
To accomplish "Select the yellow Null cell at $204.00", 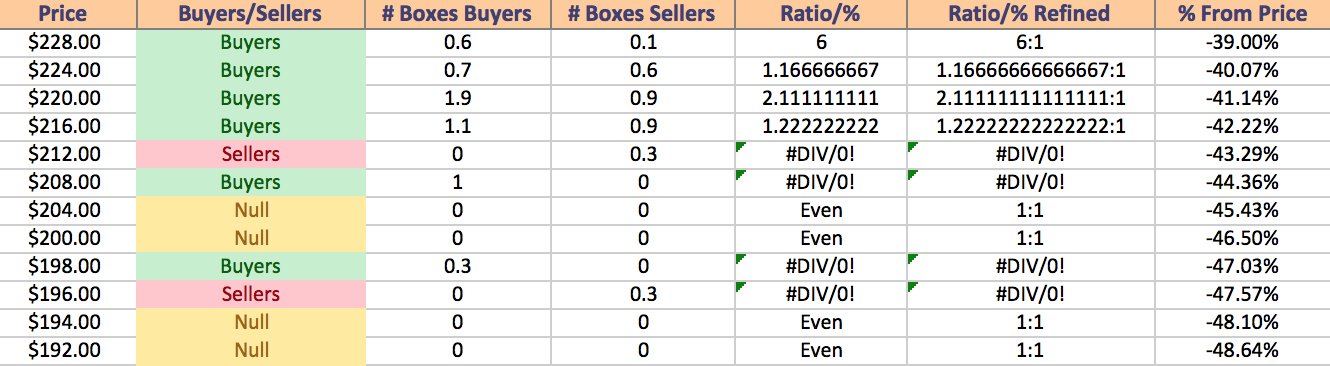I will coord(251,211).
